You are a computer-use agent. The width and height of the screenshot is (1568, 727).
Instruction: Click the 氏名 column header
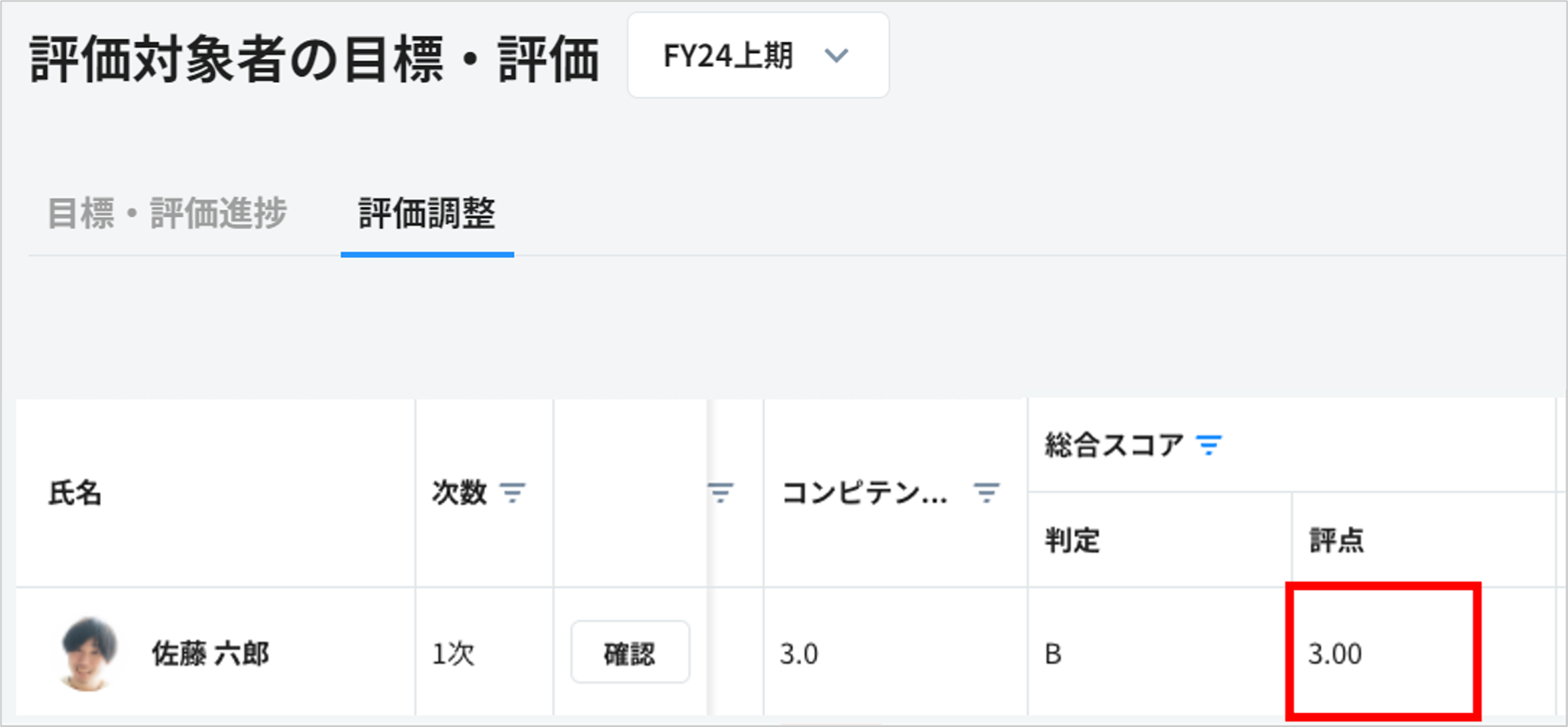pyautogui.click(x=75, y=493)
